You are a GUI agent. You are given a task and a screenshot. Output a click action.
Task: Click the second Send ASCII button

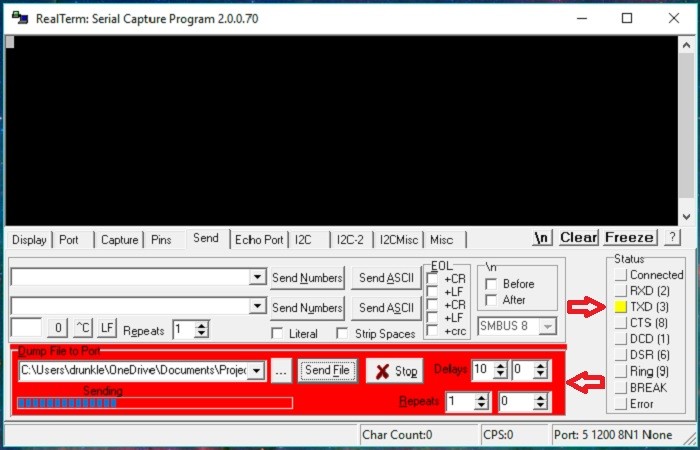[x=386, y=308]
